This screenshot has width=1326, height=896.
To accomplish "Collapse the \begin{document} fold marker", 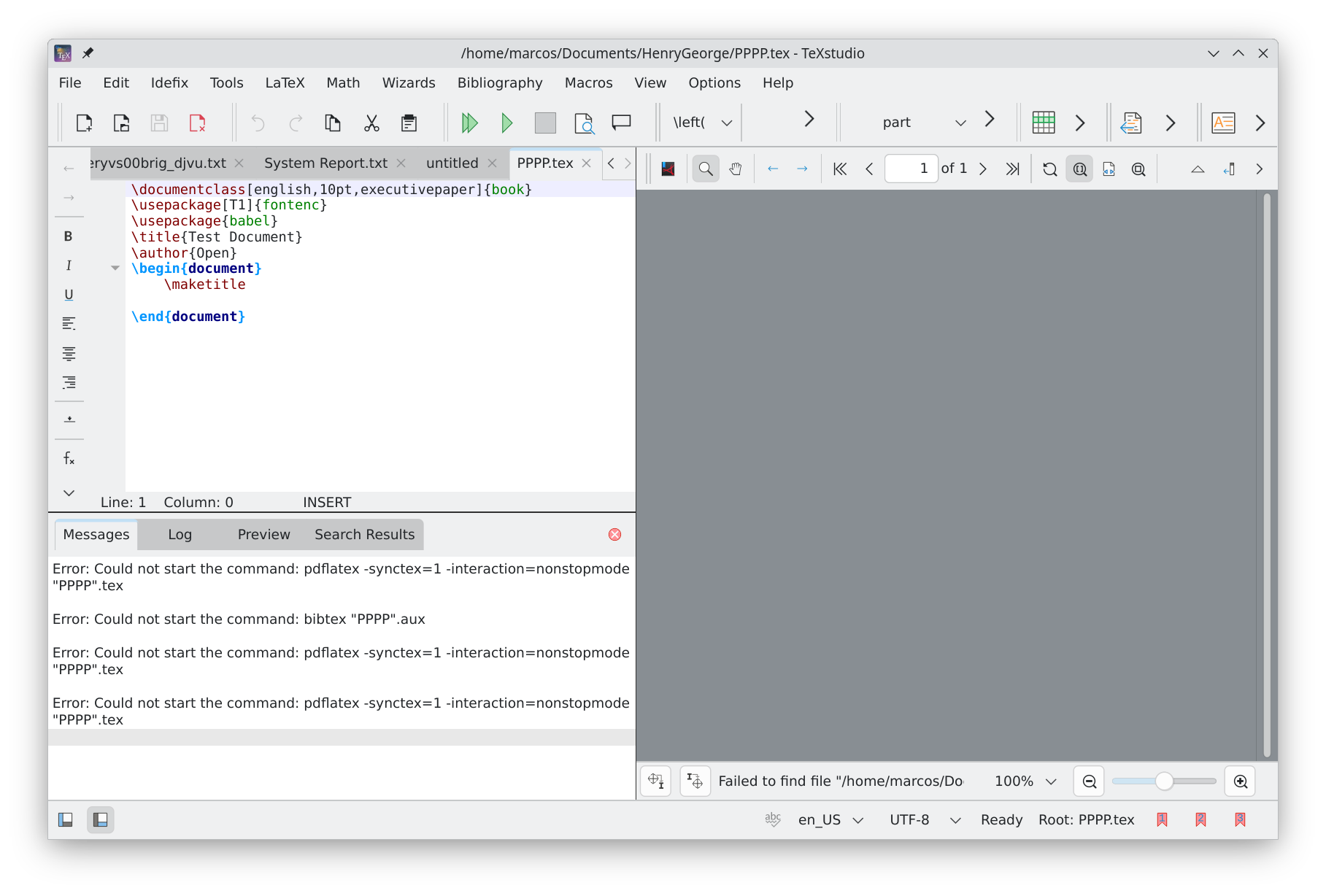I will (x=115, y=269).
